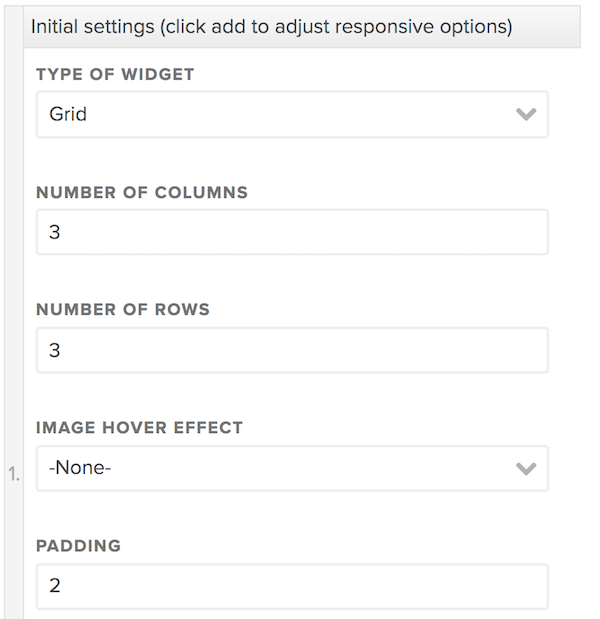600x619 pixels.
Task: Select the row number "1." marker
Action: [14, 475]
